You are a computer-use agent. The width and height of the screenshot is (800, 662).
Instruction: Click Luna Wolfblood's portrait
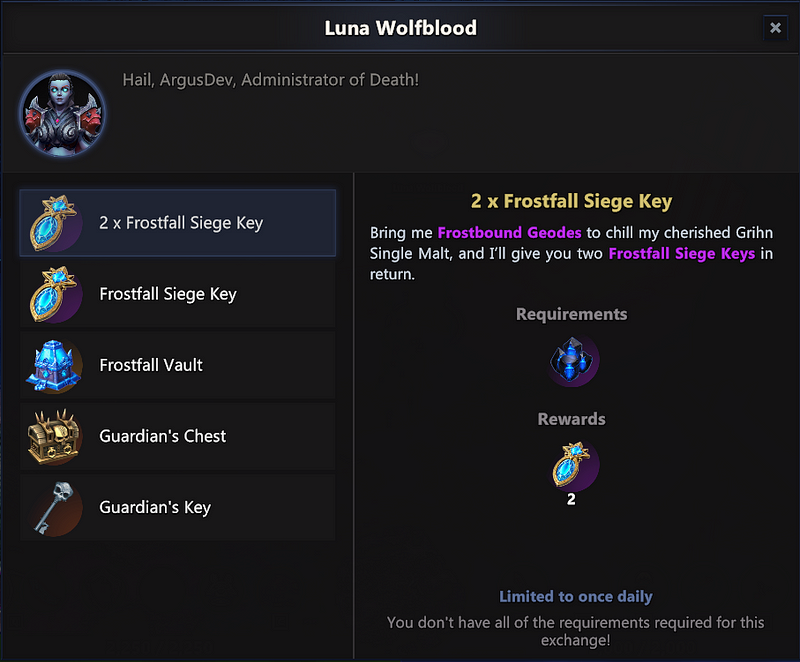62,111
